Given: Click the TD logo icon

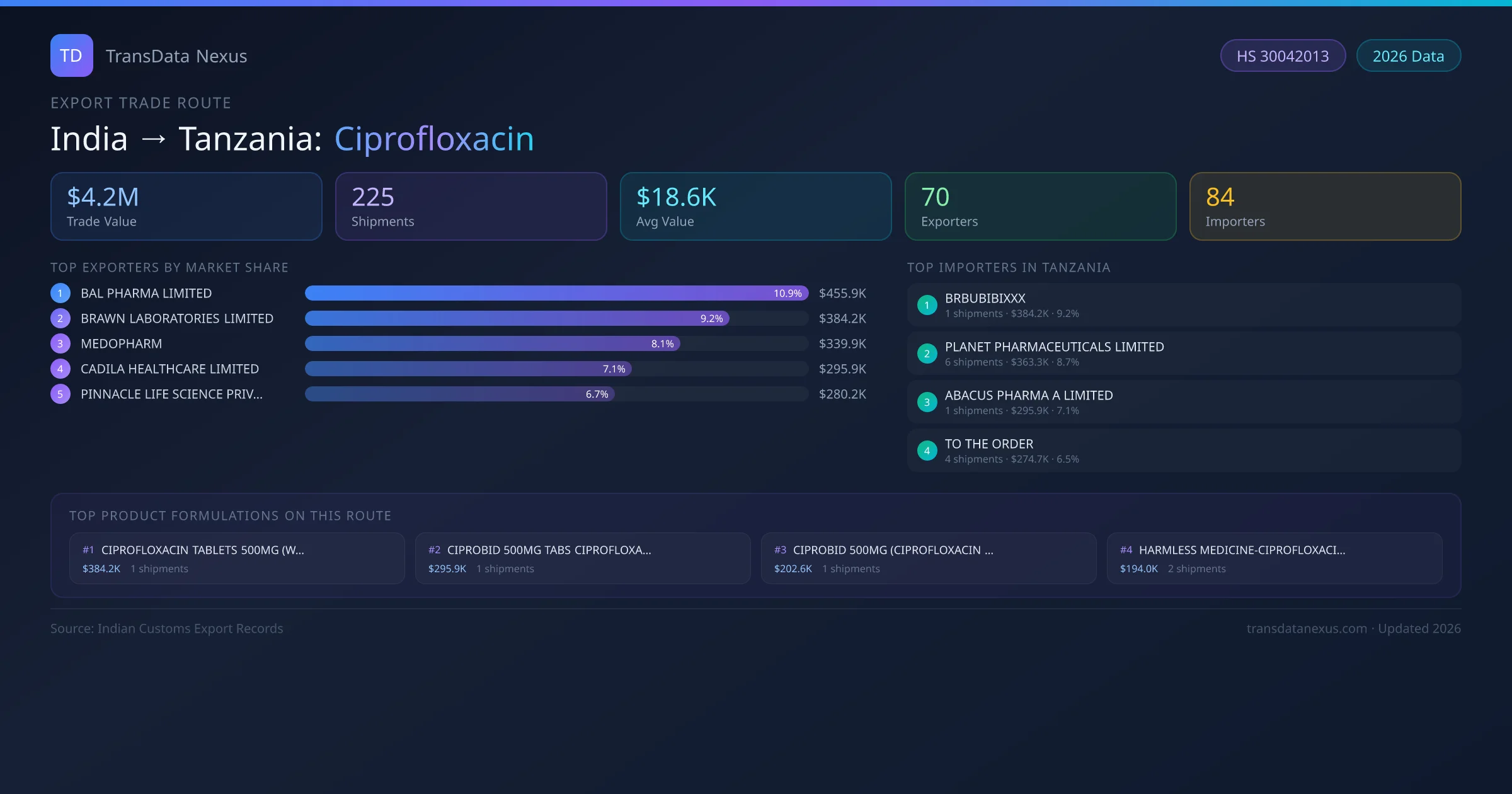Looking at the screenshot, I should 71,55.
